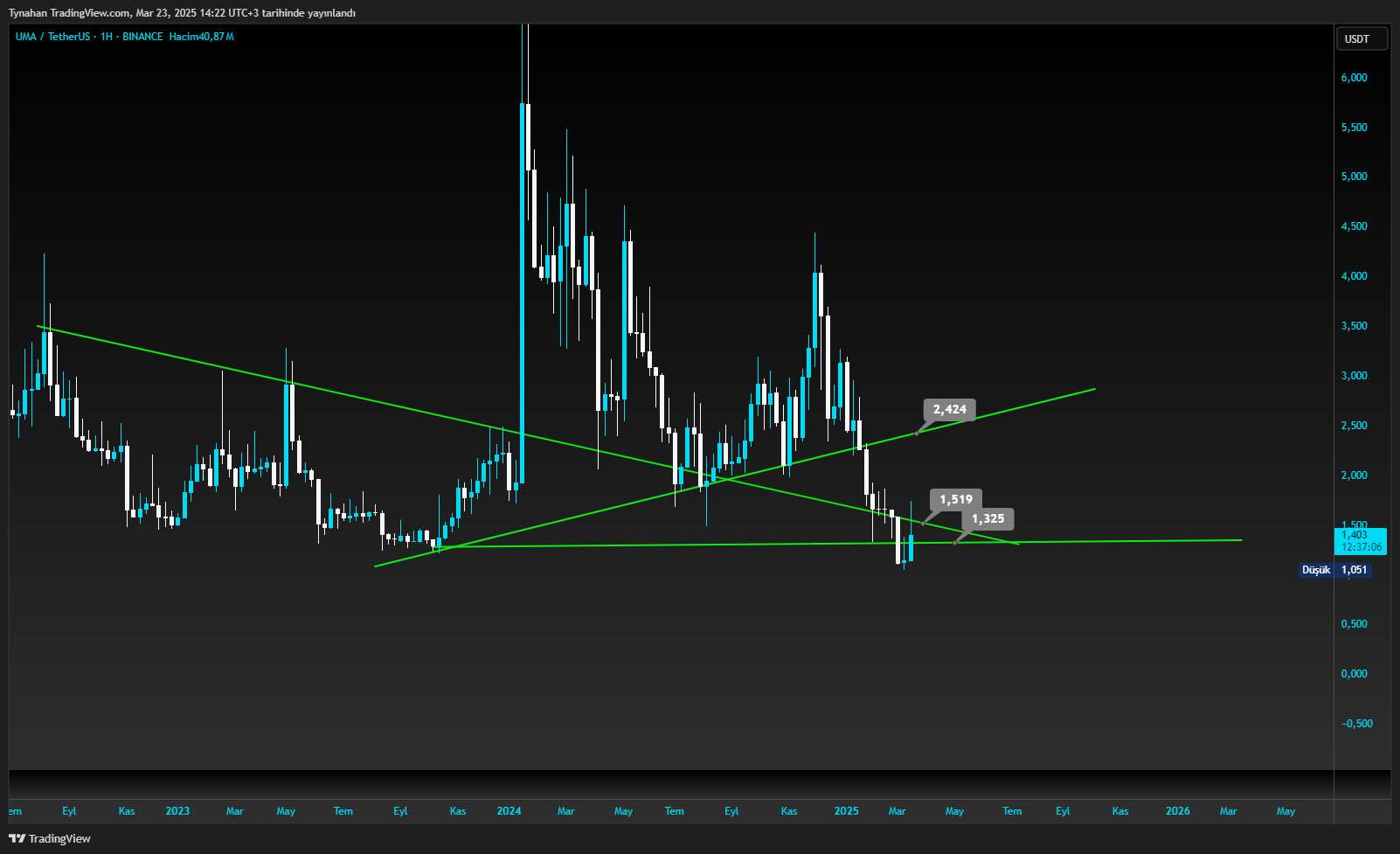Image resolution: width=1400 pixels, height=854 pixels.
Task: Click the 2,500 price axis label
Action: (x=1354, y=426)
